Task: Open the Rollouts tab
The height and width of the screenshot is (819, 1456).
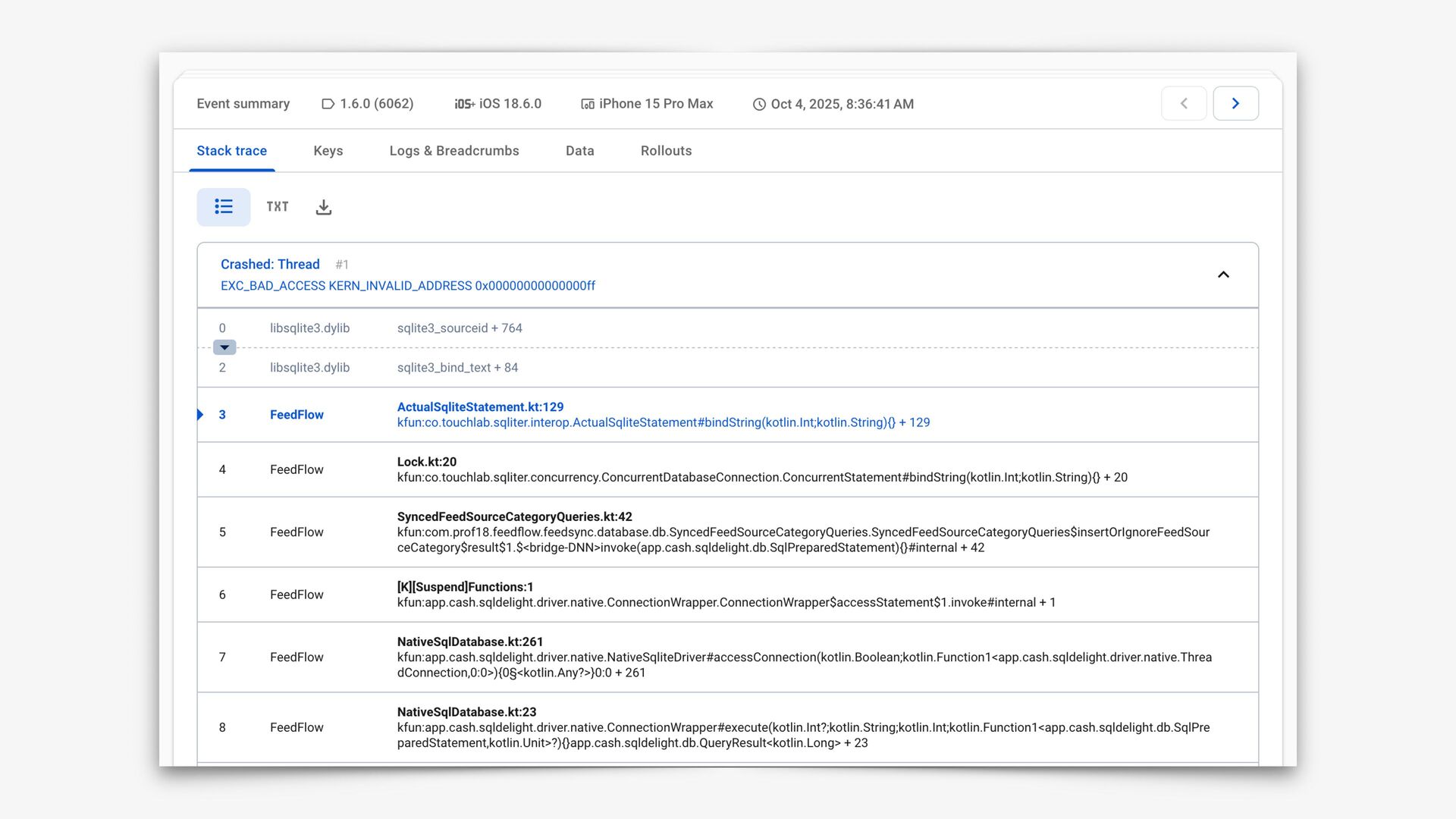Action: (666, 151)
